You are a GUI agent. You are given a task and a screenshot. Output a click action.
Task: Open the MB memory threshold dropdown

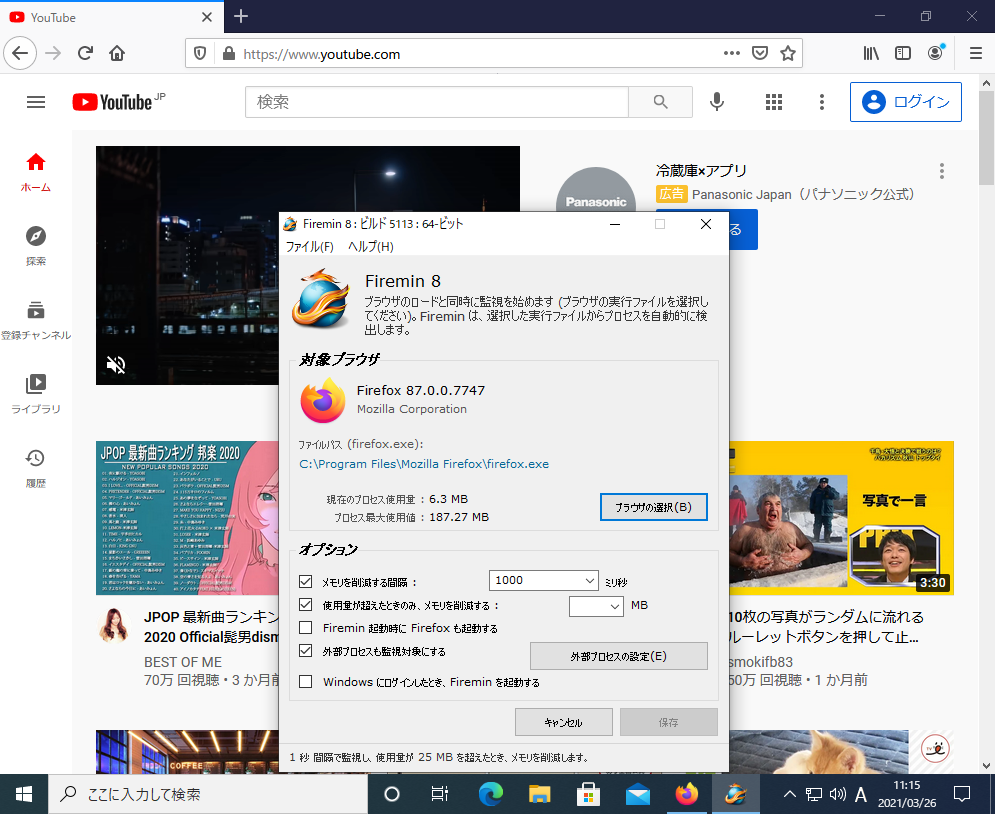click(x=614, y=606)
